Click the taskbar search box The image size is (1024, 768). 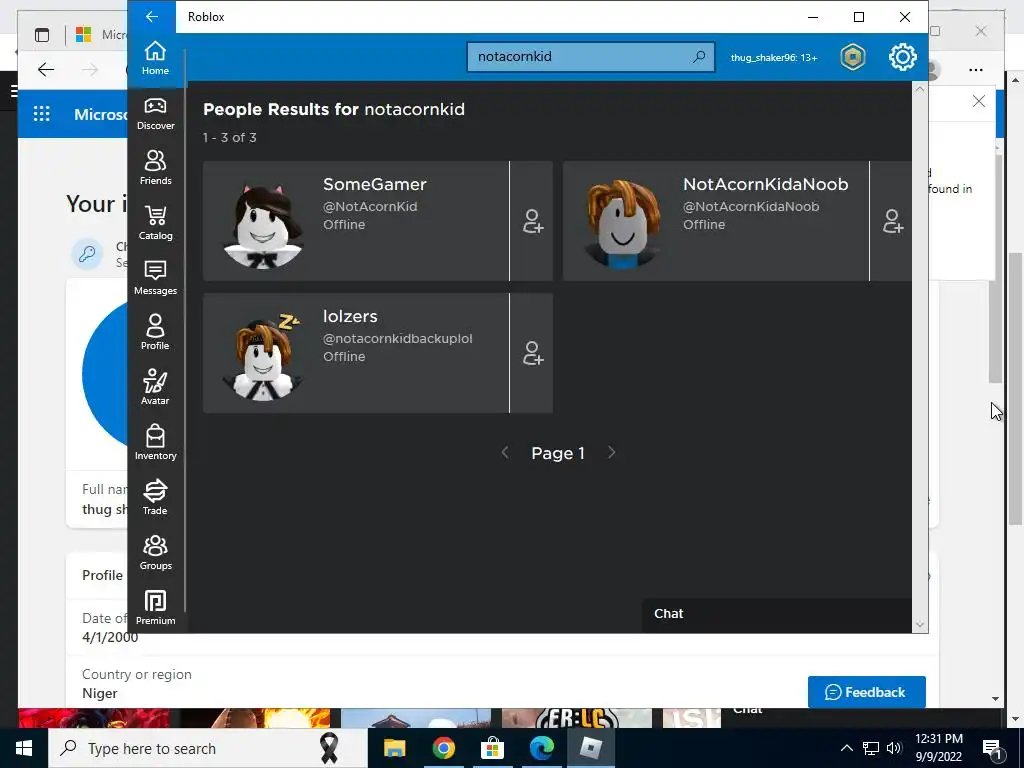click(208, 748)
